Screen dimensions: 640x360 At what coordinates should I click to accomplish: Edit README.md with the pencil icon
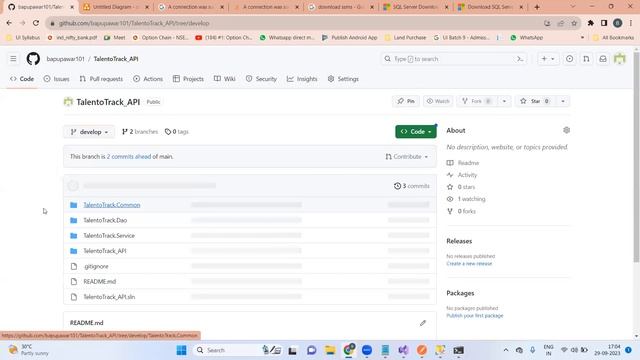coord(423,323)
